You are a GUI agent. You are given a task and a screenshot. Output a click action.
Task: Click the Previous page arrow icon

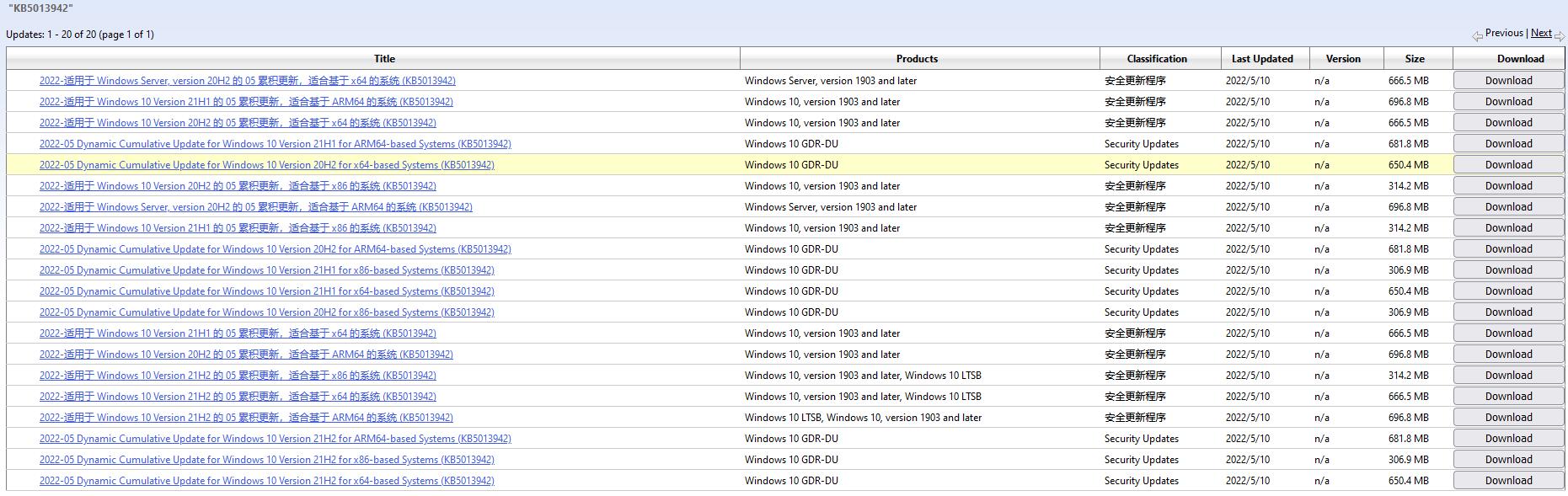pos(1477,35)
